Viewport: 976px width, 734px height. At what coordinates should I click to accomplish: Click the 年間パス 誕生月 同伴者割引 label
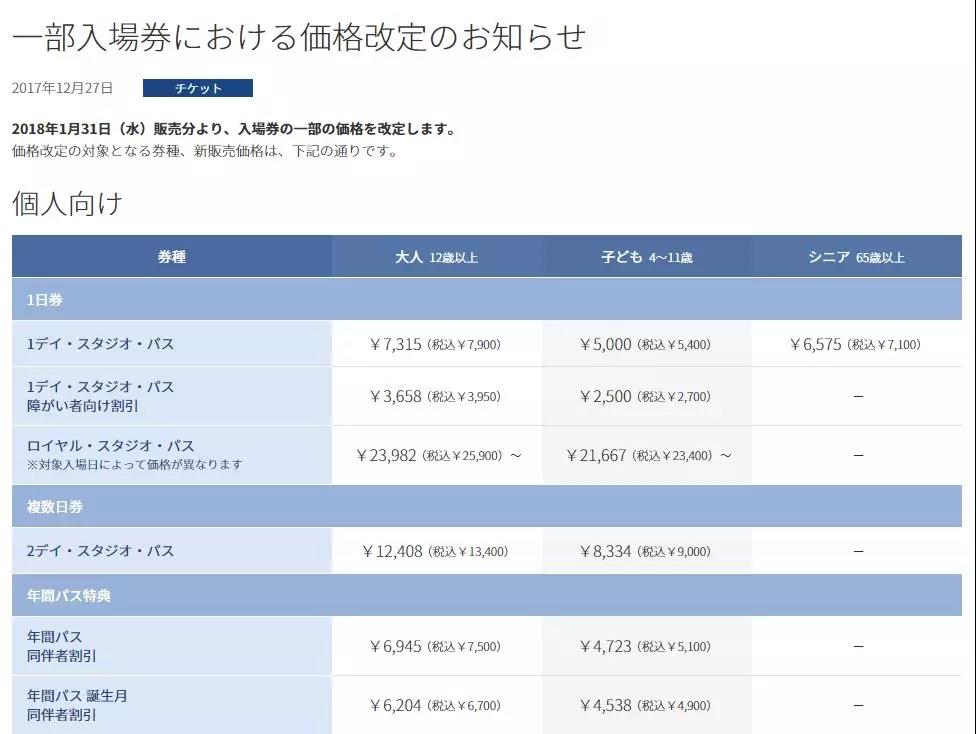(77, 705)
